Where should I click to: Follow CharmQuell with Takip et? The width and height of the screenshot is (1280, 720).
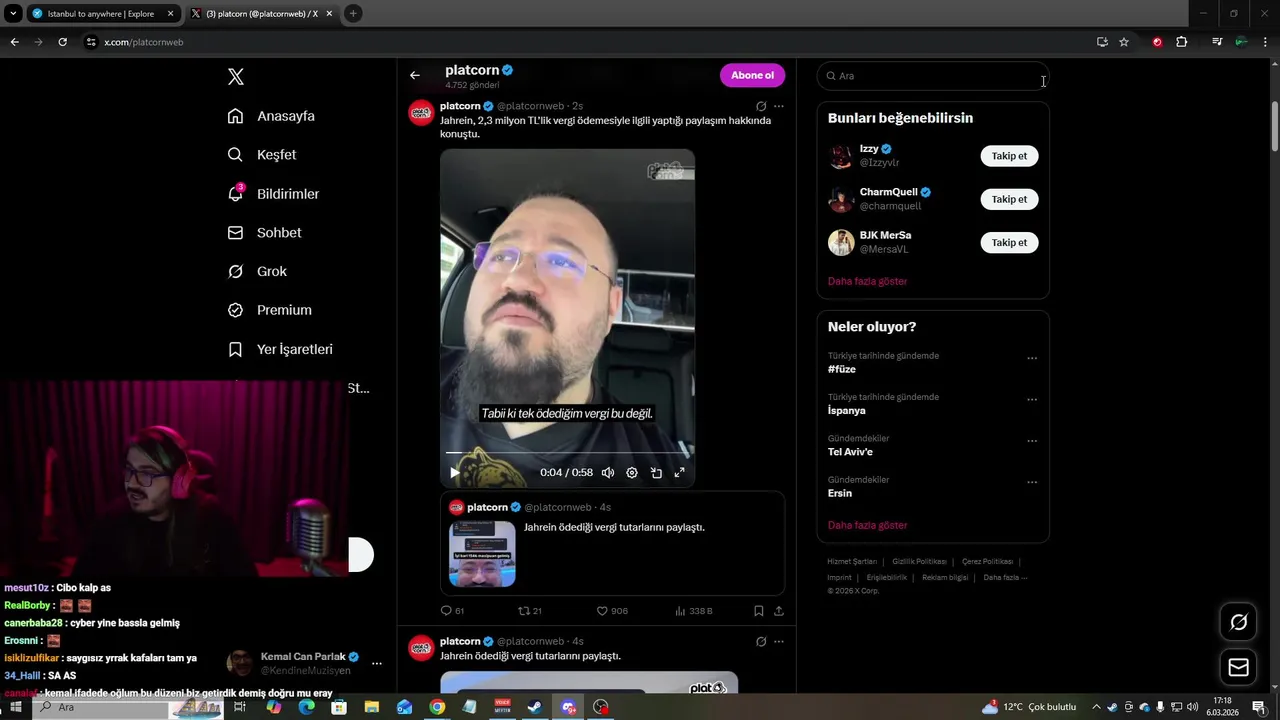point(1009,199)
